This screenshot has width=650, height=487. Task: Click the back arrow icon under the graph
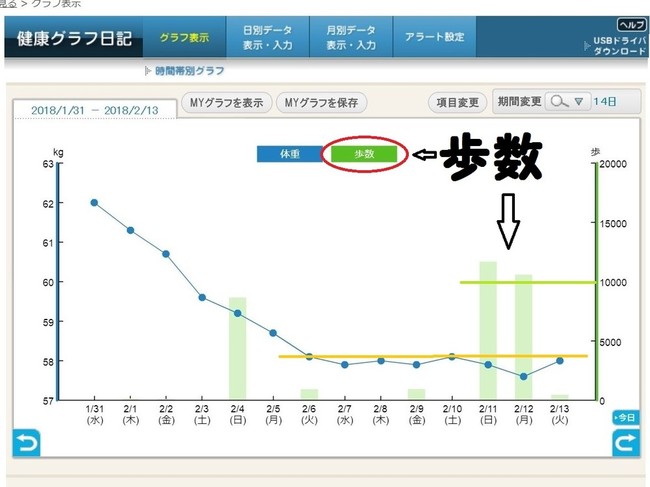[27, 443]
